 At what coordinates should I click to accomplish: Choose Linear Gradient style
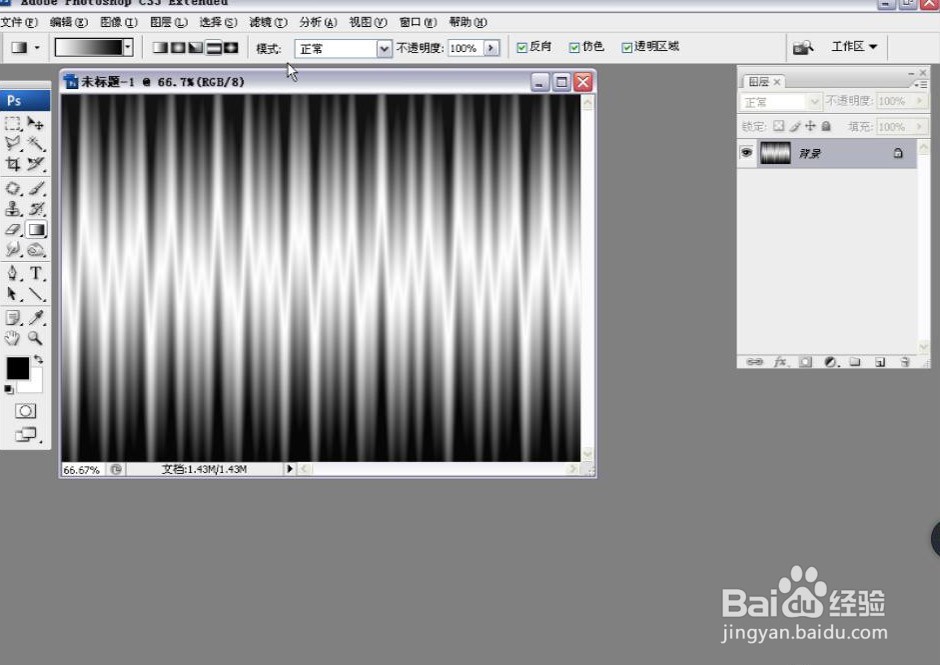pos(160,47)
